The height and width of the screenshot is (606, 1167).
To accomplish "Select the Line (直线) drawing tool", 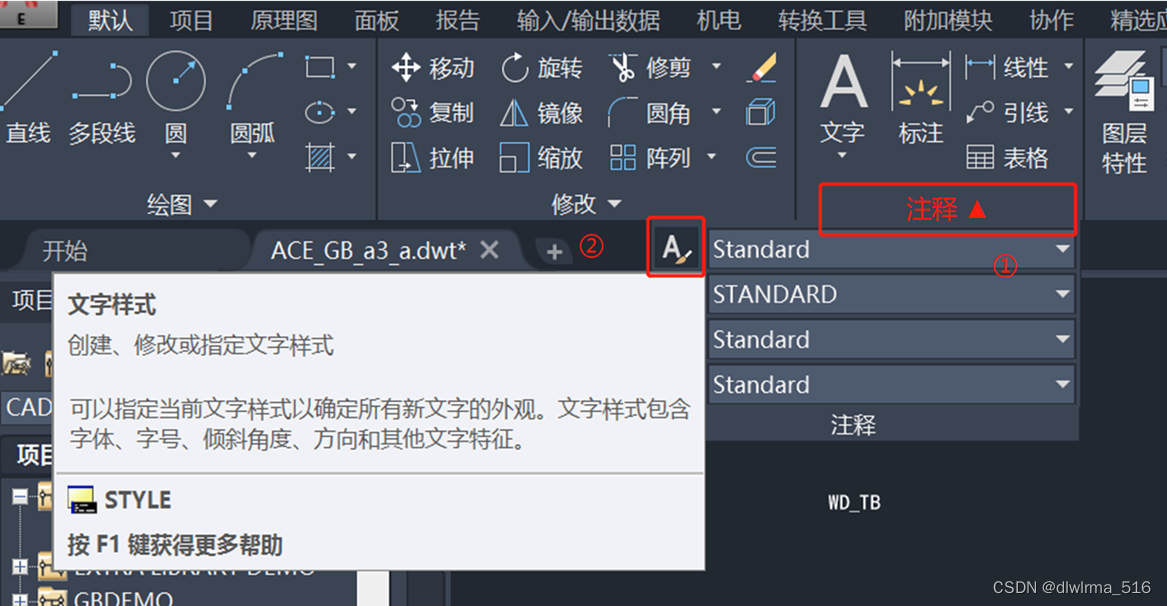I will pyautogui.click(x=27, y=95).
